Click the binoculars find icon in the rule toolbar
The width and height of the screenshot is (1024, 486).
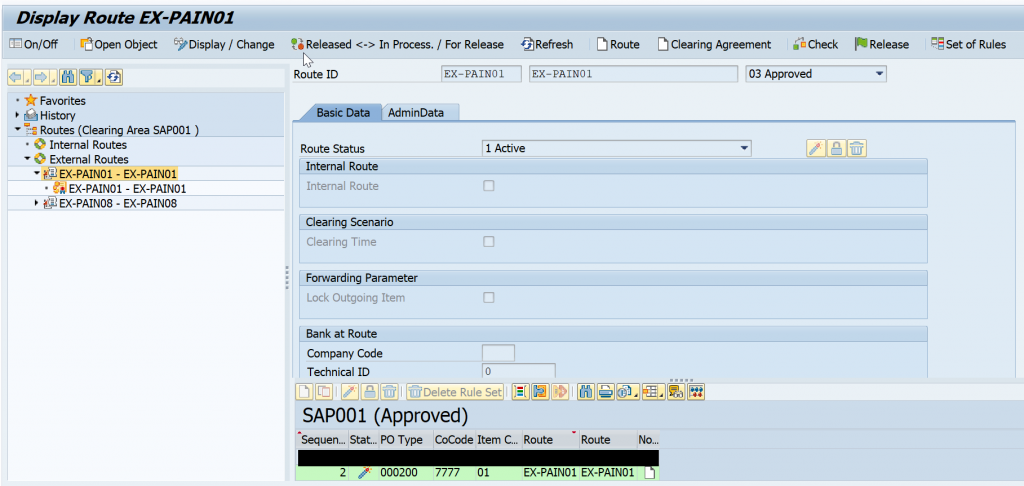[x=586, y=391]
